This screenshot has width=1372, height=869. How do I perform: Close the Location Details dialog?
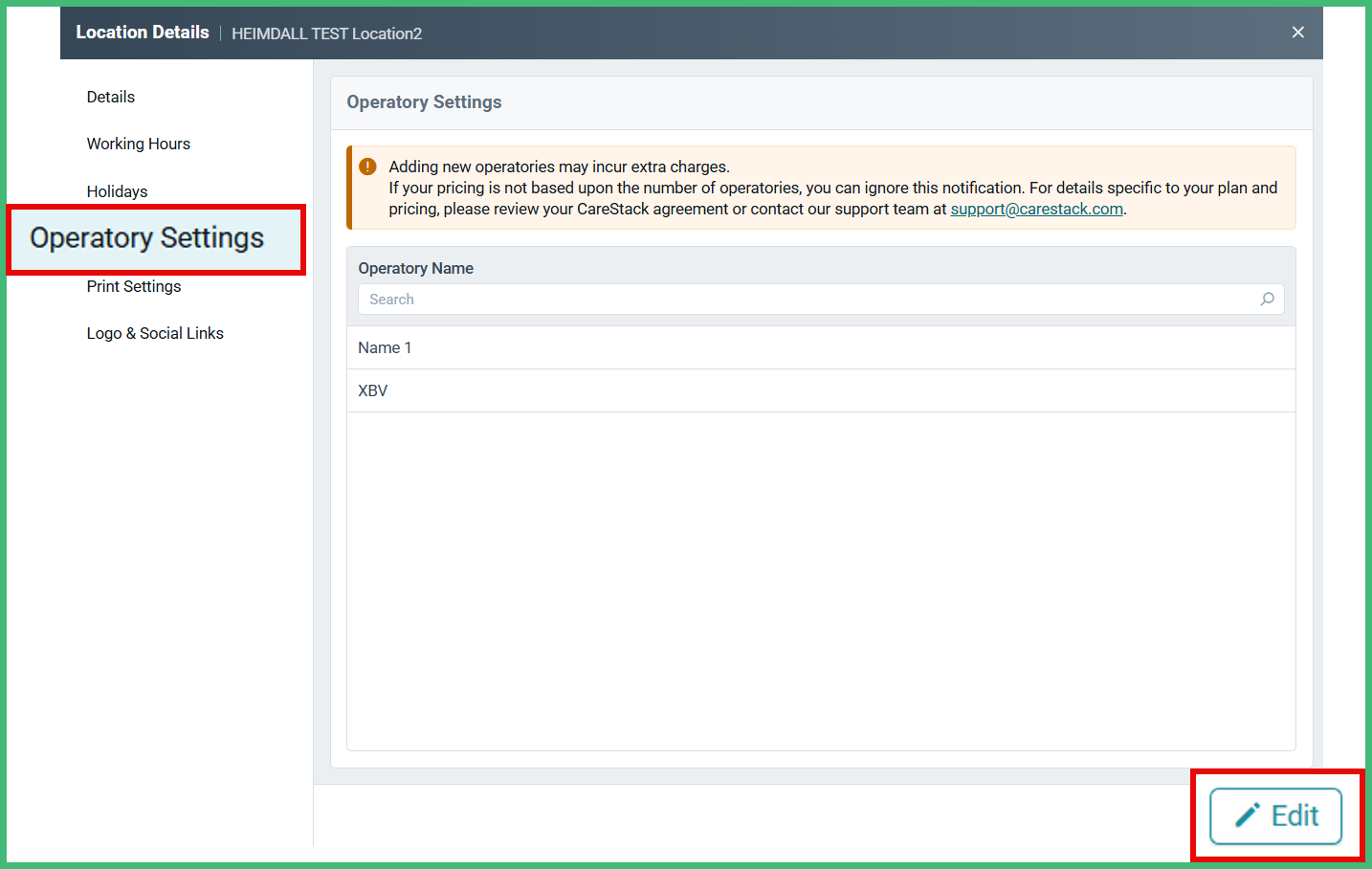[1297, 32]
